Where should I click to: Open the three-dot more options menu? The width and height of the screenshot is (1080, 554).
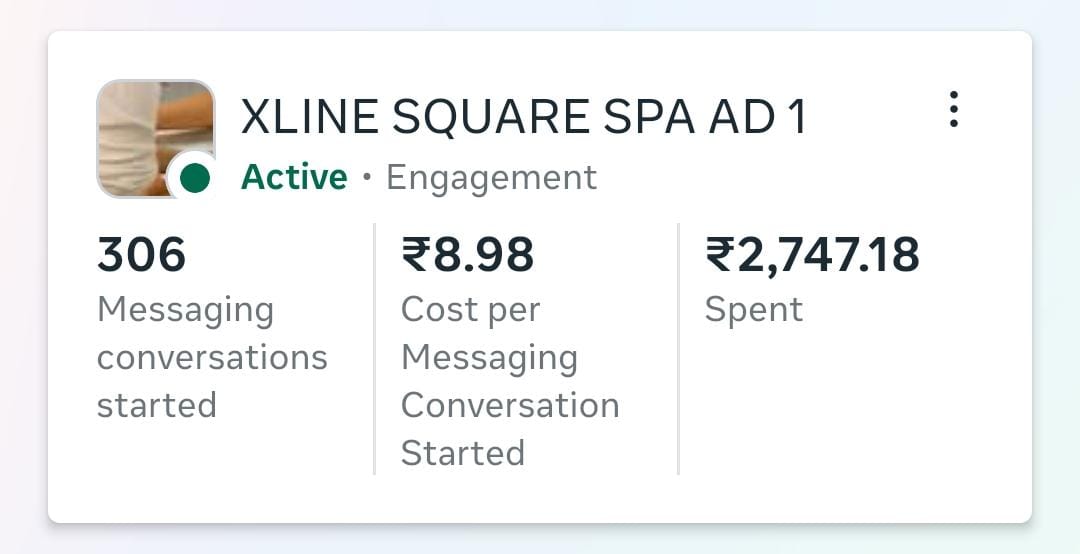(954, 109)
